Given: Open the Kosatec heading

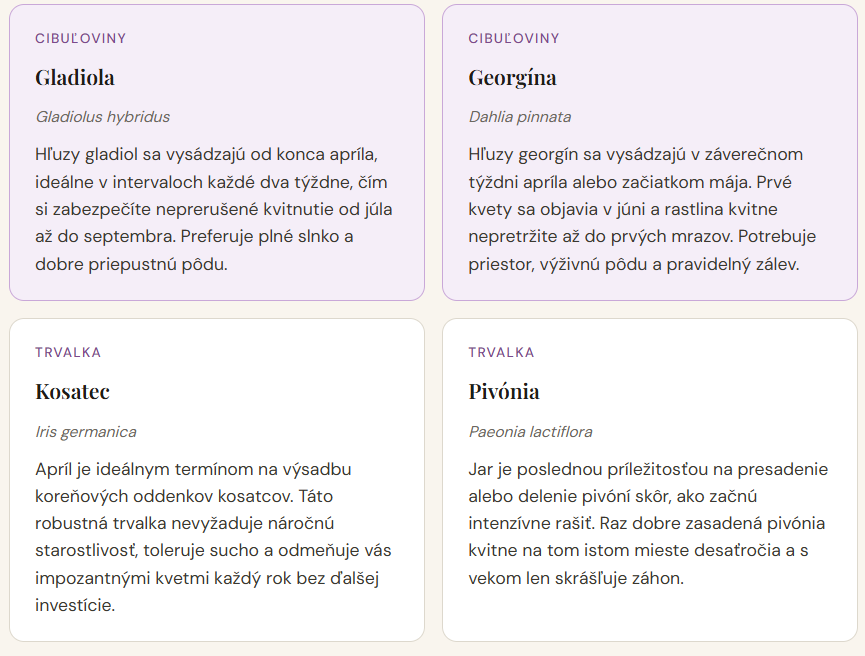Looking at the screenshot, I should point(72,391).
